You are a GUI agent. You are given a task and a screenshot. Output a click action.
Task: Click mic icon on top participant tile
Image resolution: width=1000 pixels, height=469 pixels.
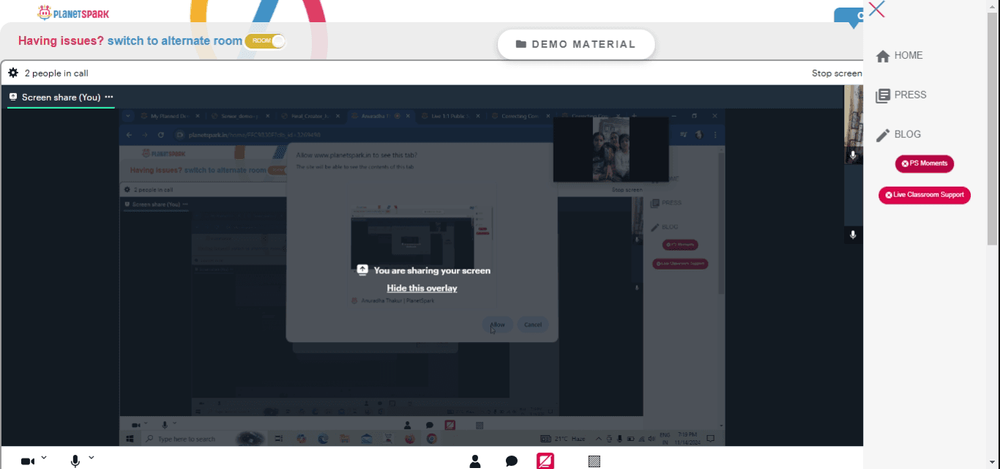[853, 155]
